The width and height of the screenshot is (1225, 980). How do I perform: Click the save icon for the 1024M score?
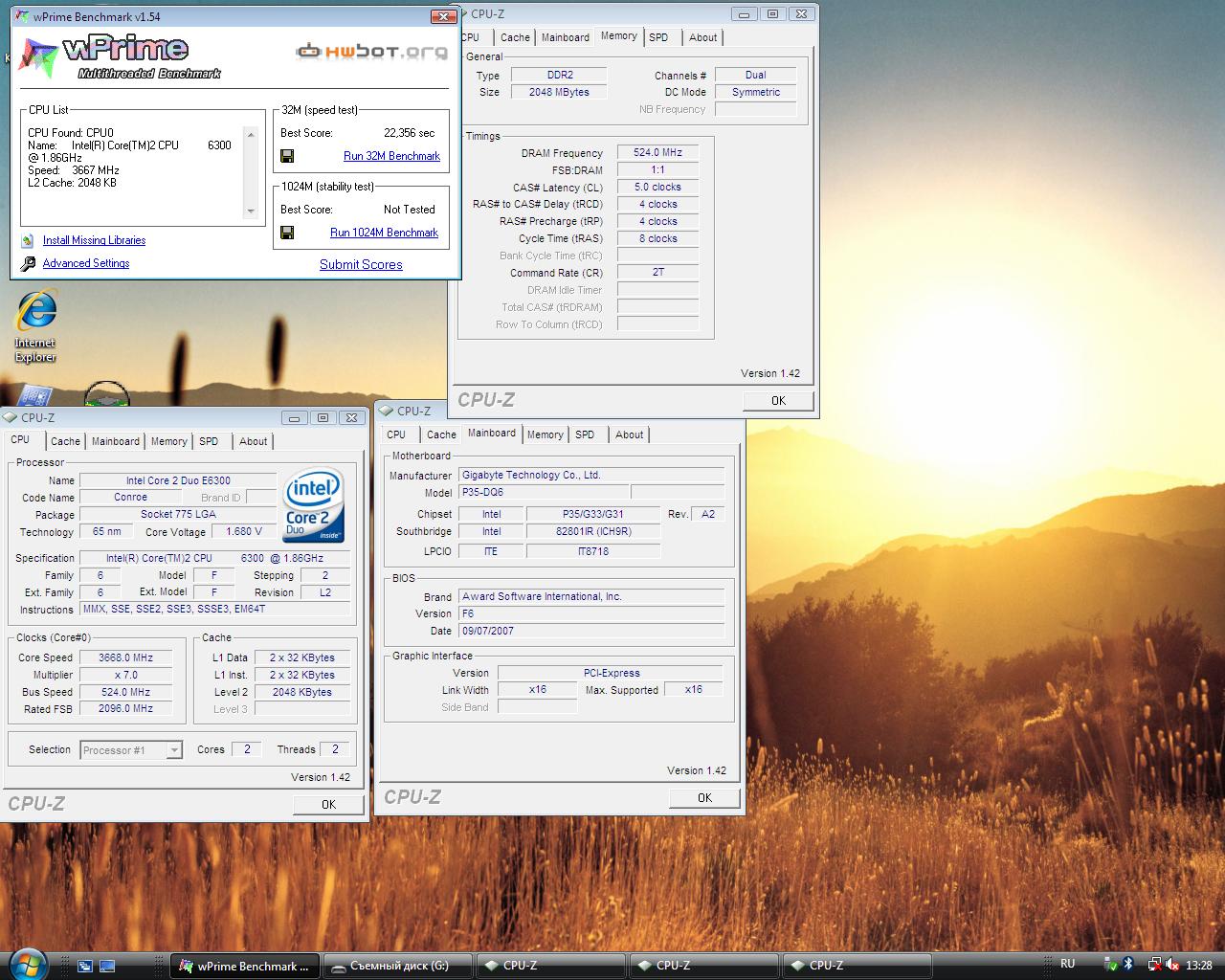[x=287, y=233]
